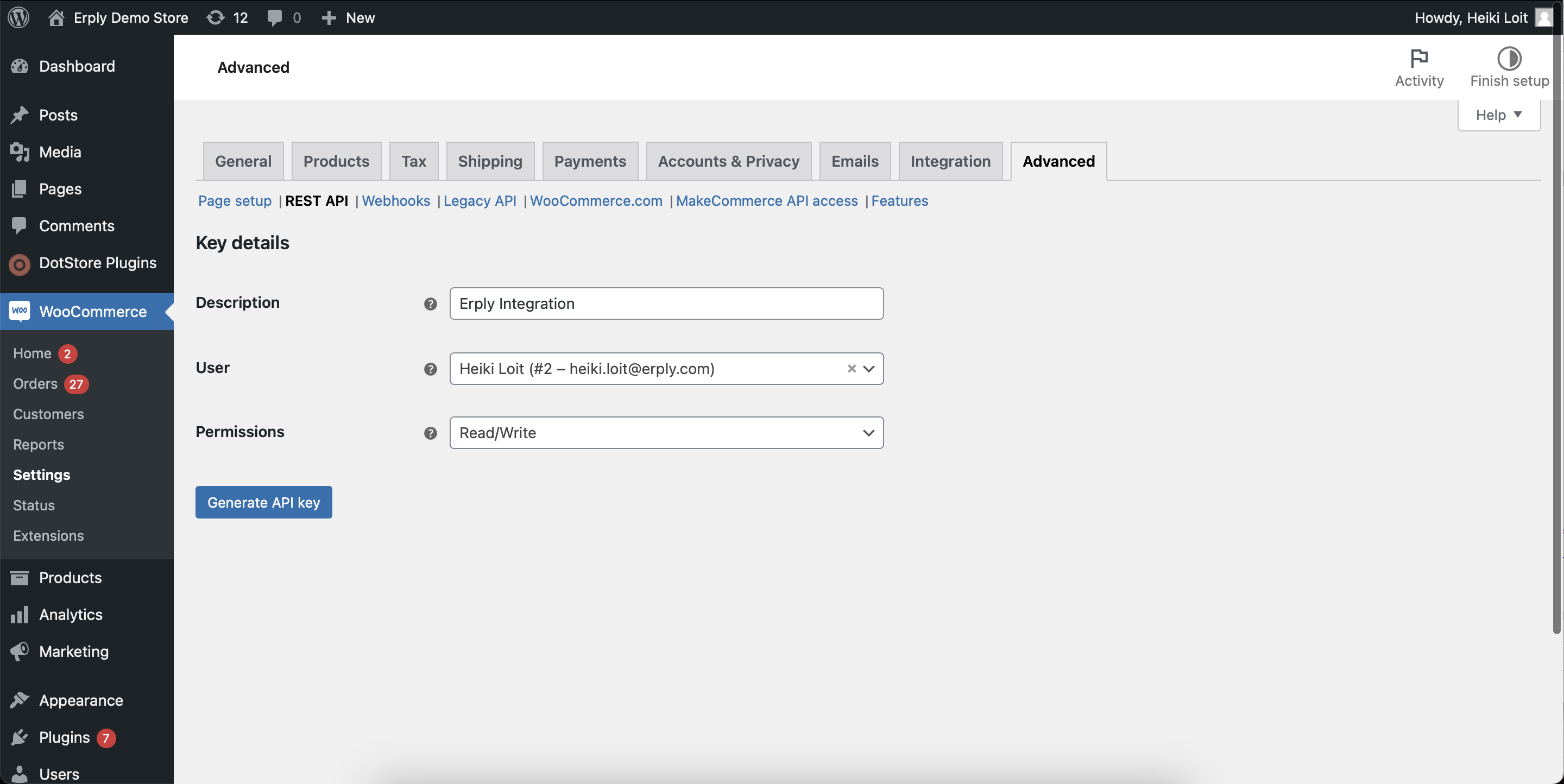
Task: Switch to the Accounts & Privacy tab
Action: click(729, 161)
